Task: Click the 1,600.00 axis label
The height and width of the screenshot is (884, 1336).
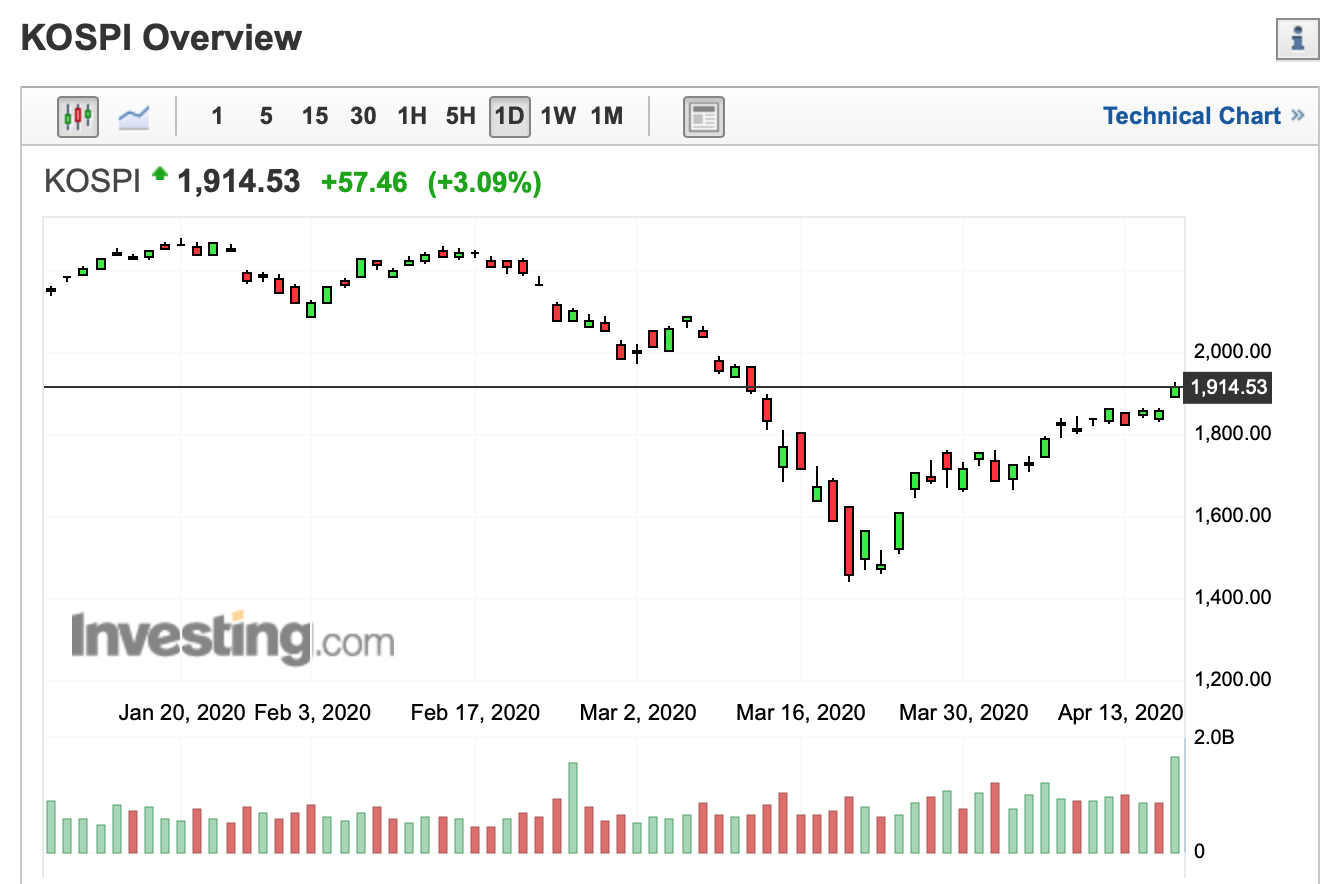Action: pos(1232,515)
